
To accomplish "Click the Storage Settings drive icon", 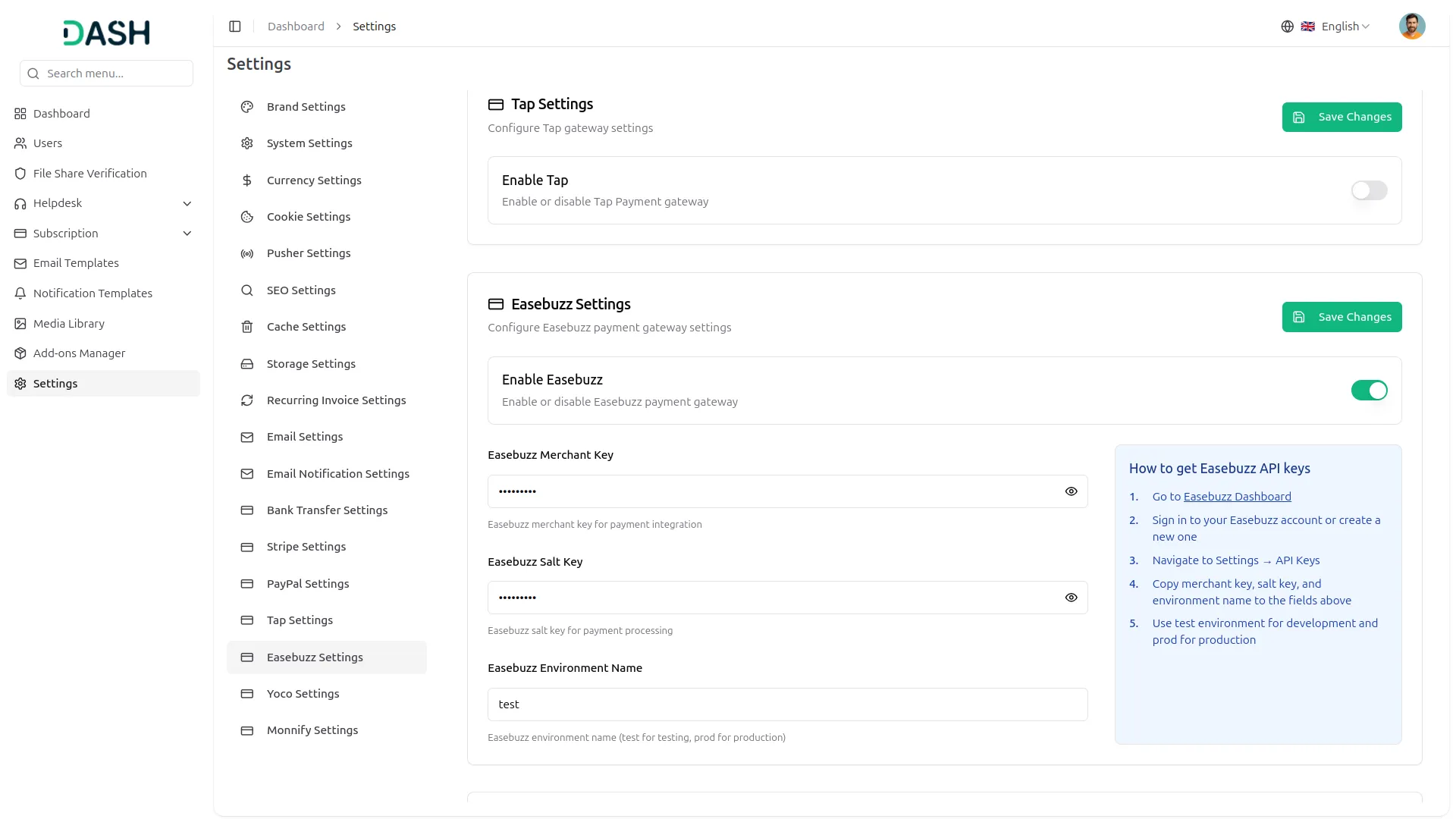I will pyautogui.click(x=247, y=364).
